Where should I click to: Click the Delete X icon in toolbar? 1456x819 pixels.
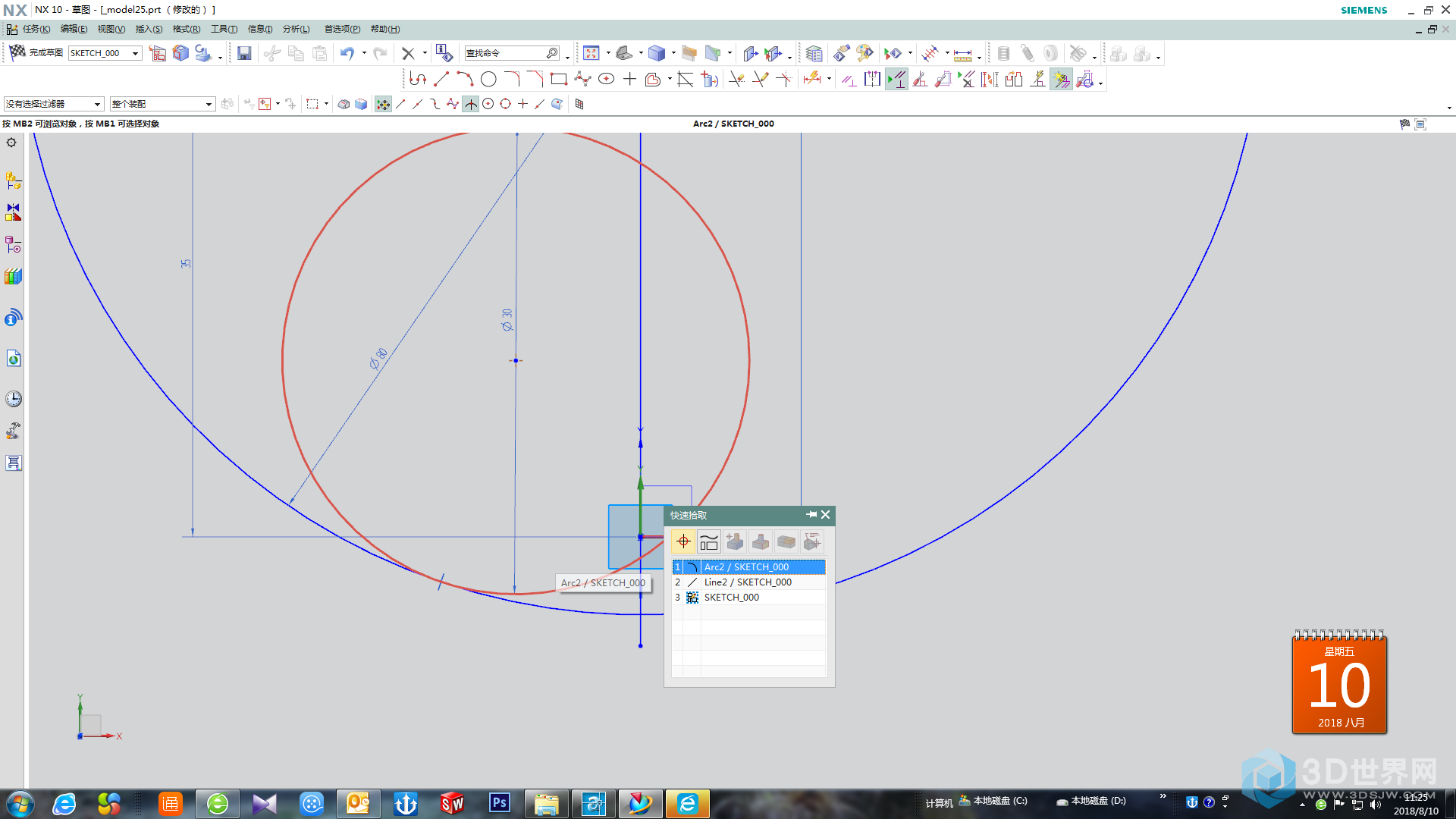coord(408,53)
